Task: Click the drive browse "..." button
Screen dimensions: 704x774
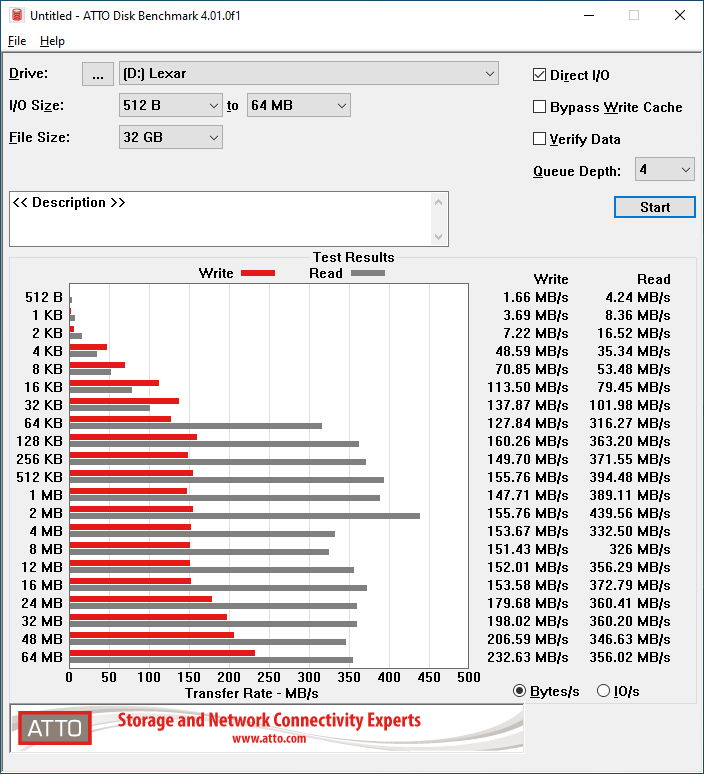Action: [98, 74]
